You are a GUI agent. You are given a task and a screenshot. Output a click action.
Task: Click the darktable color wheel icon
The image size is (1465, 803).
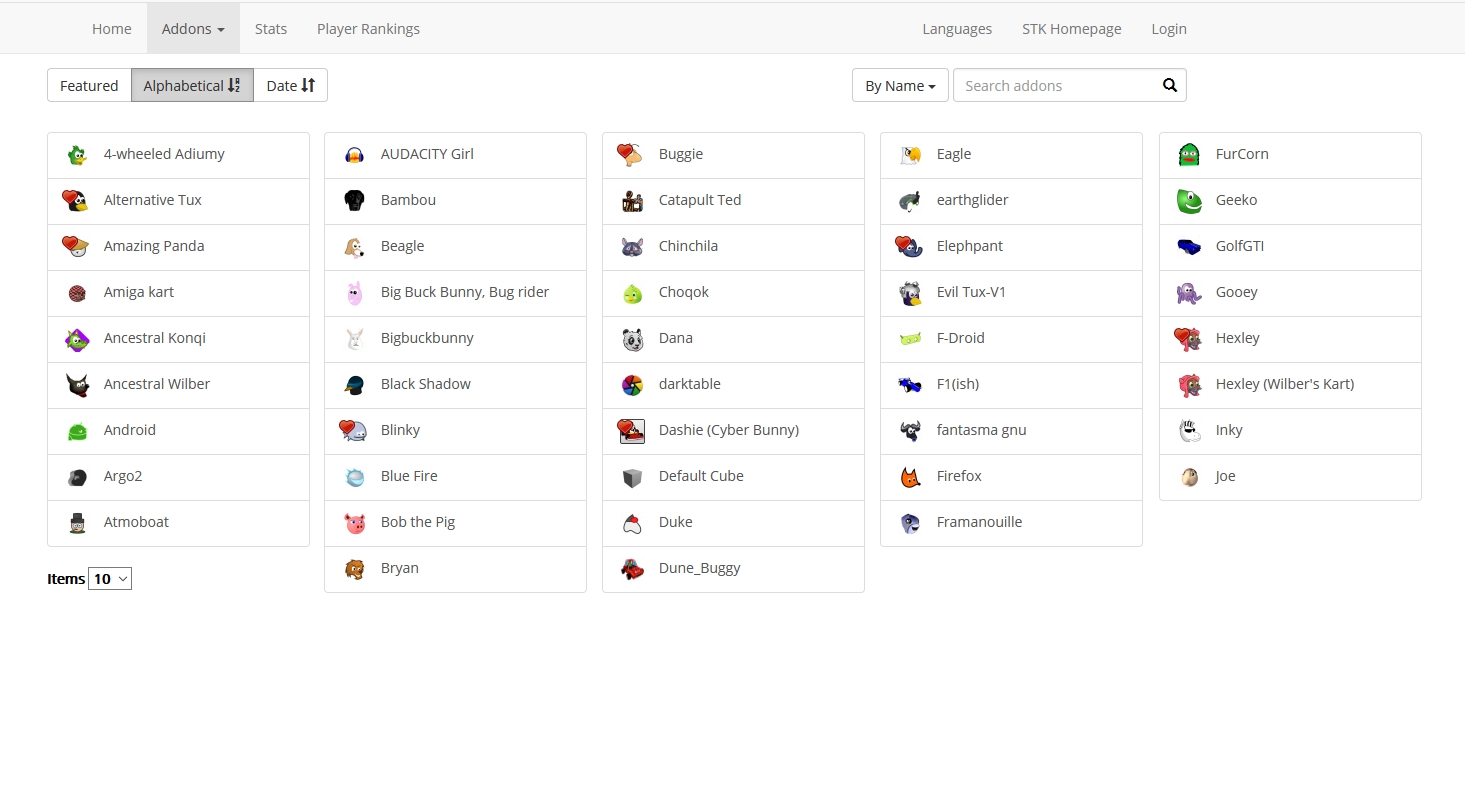[632, 385]
